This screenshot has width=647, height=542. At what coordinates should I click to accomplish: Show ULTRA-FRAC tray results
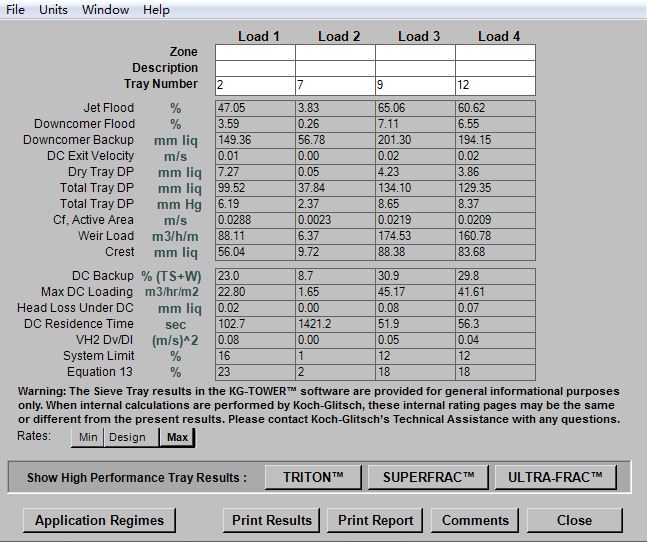point(555,477)
